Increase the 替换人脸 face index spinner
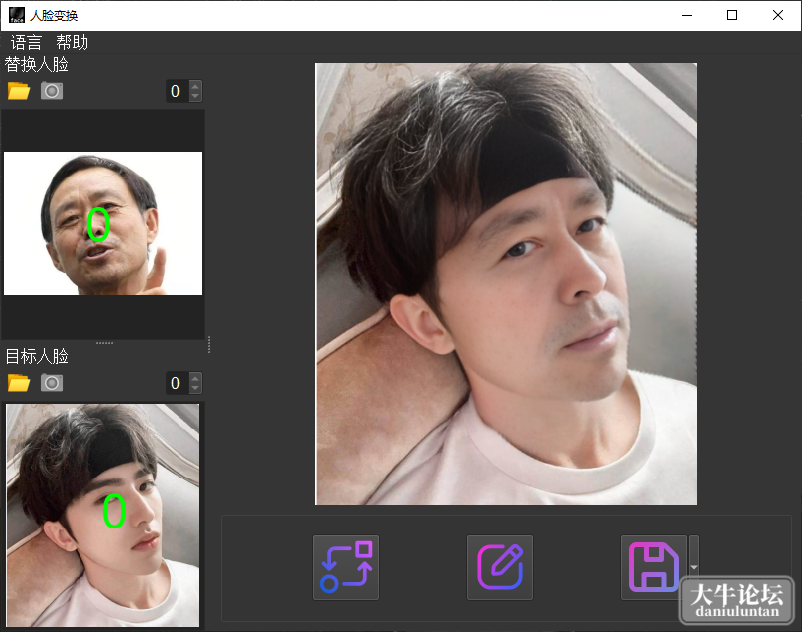 195,86
